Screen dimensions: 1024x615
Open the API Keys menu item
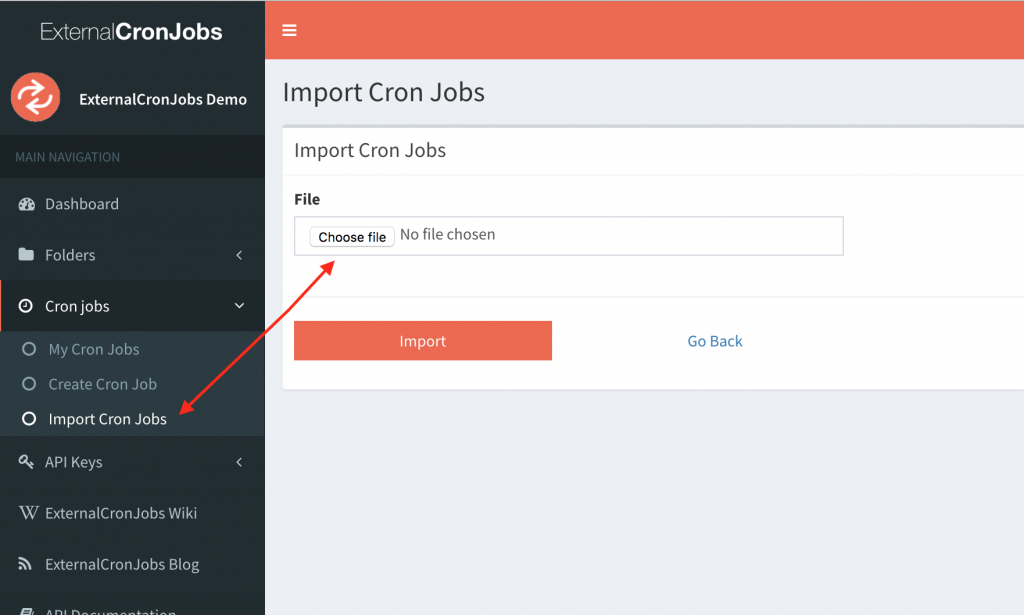pos(133,462)
